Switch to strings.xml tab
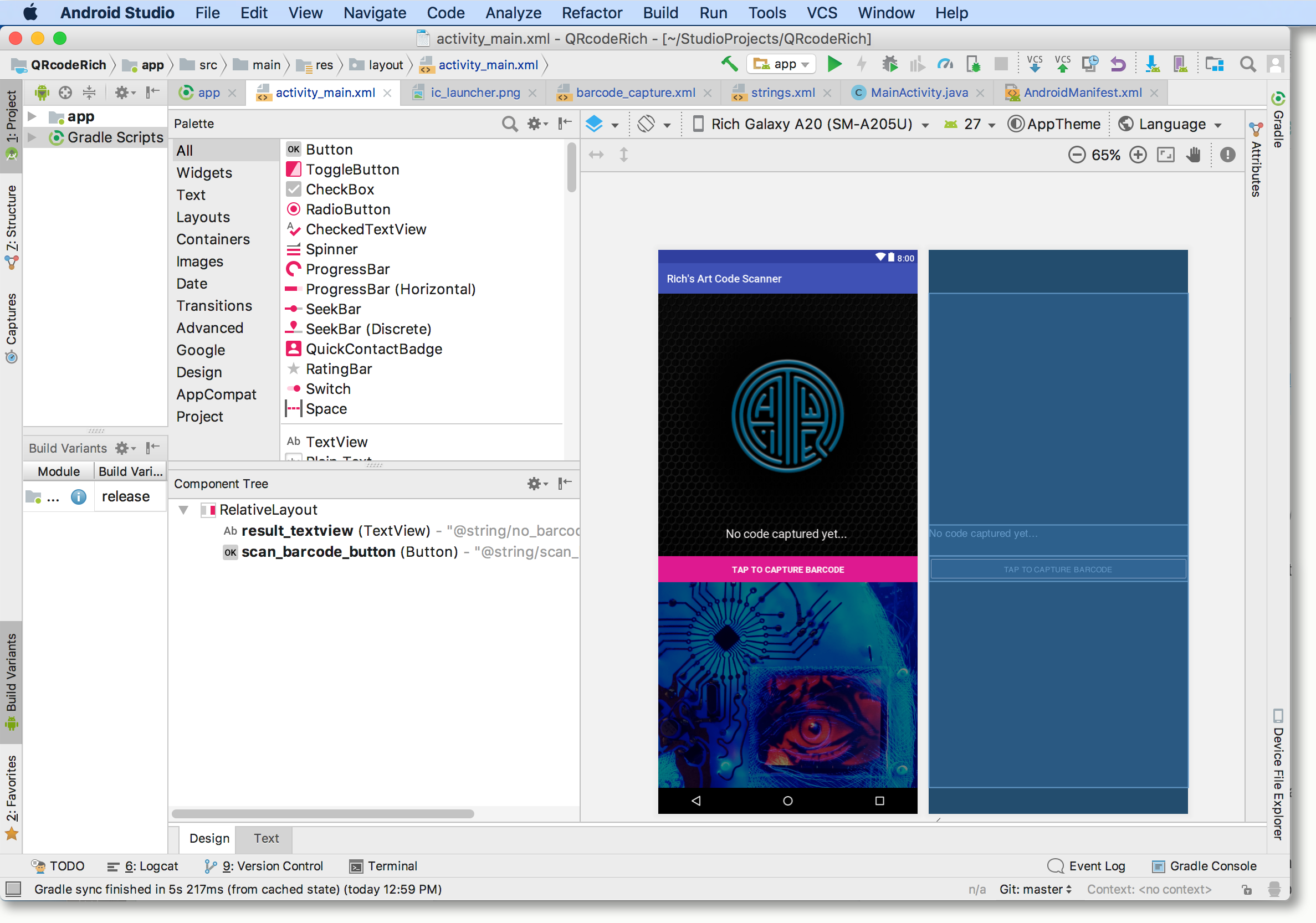The height and width of the screenshot is (923, 1316). 782,93
